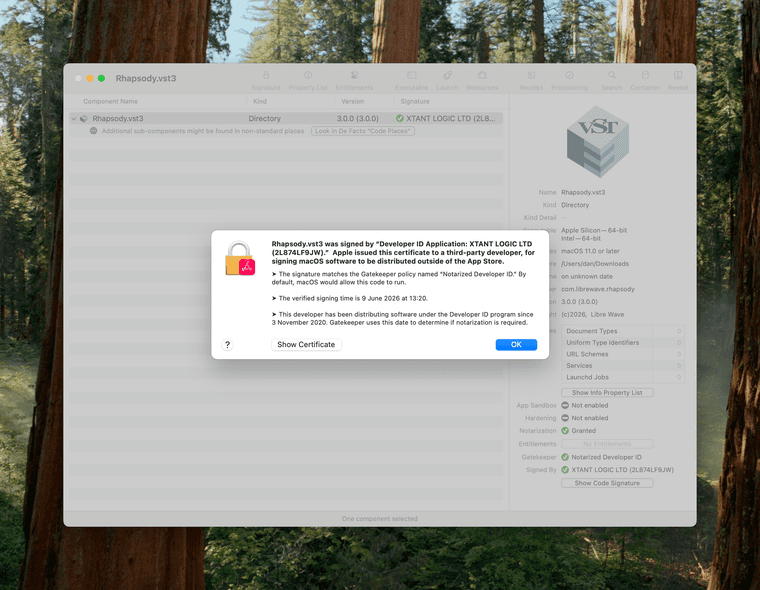
Task: Collapse the Rhapsody.vst3 row disclosure chevron
Action: [74, 118]
